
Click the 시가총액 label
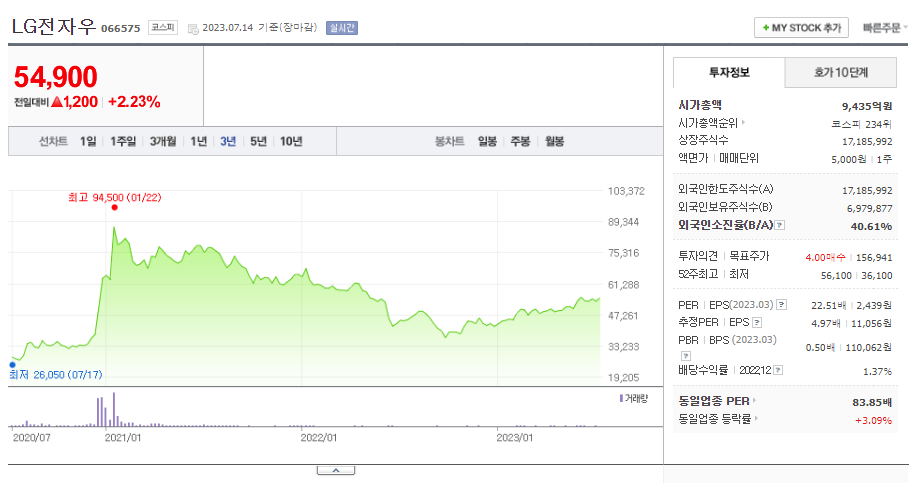tap(700, 105)
